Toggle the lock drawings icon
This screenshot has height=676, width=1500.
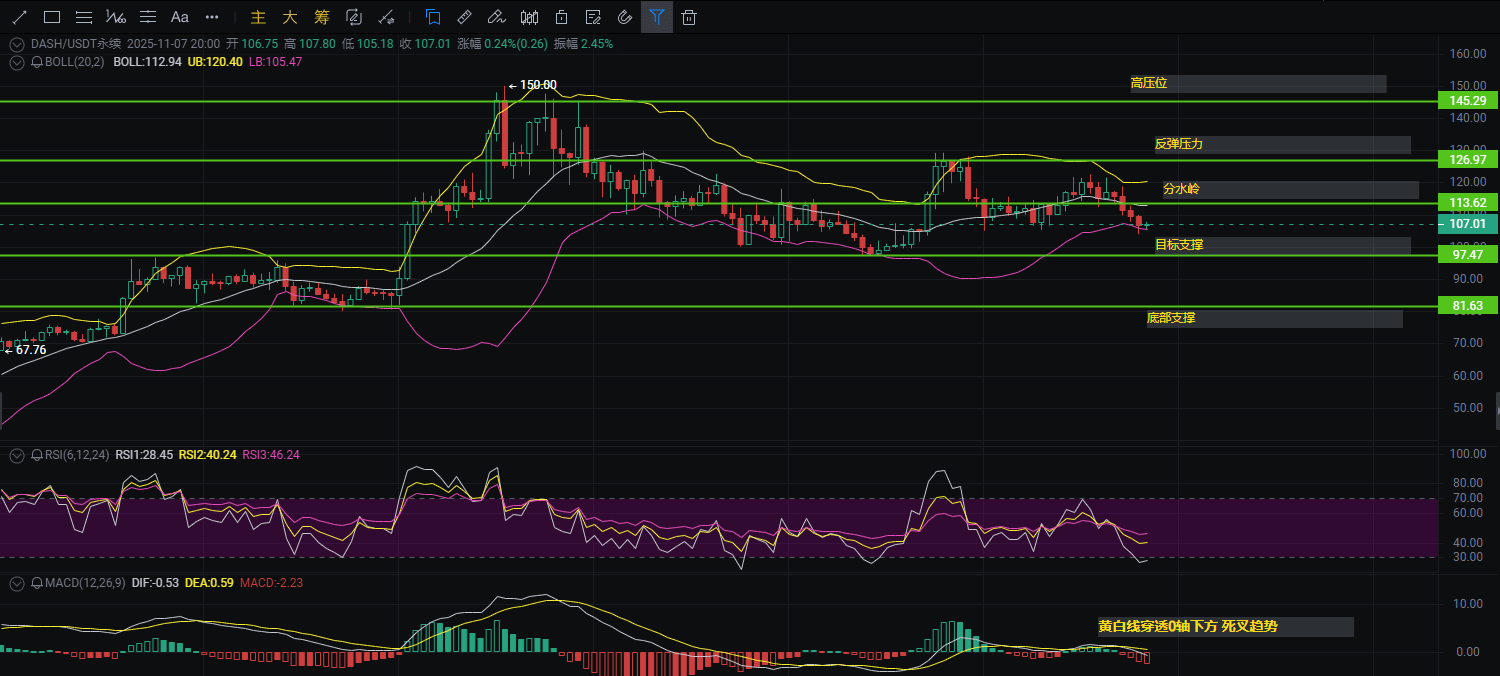click(562, 17)
